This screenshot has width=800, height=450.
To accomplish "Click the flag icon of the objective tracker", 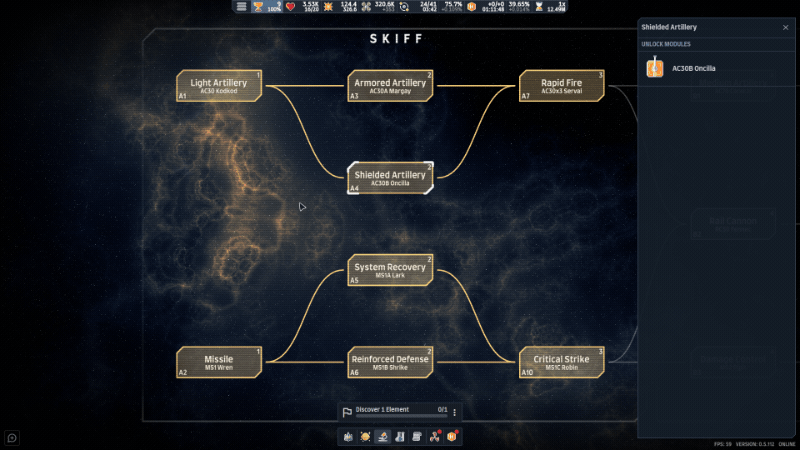I will [x=347, y=412].
